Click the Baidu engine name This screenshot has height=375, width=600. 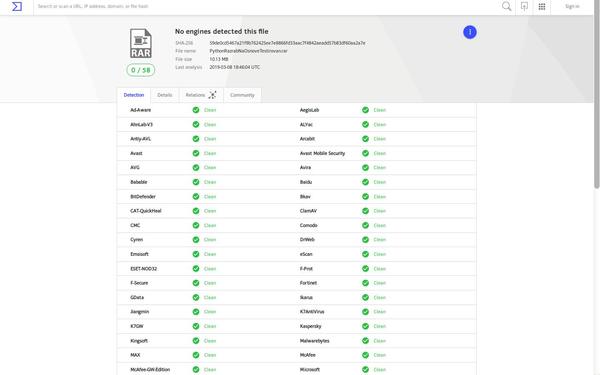306,182
